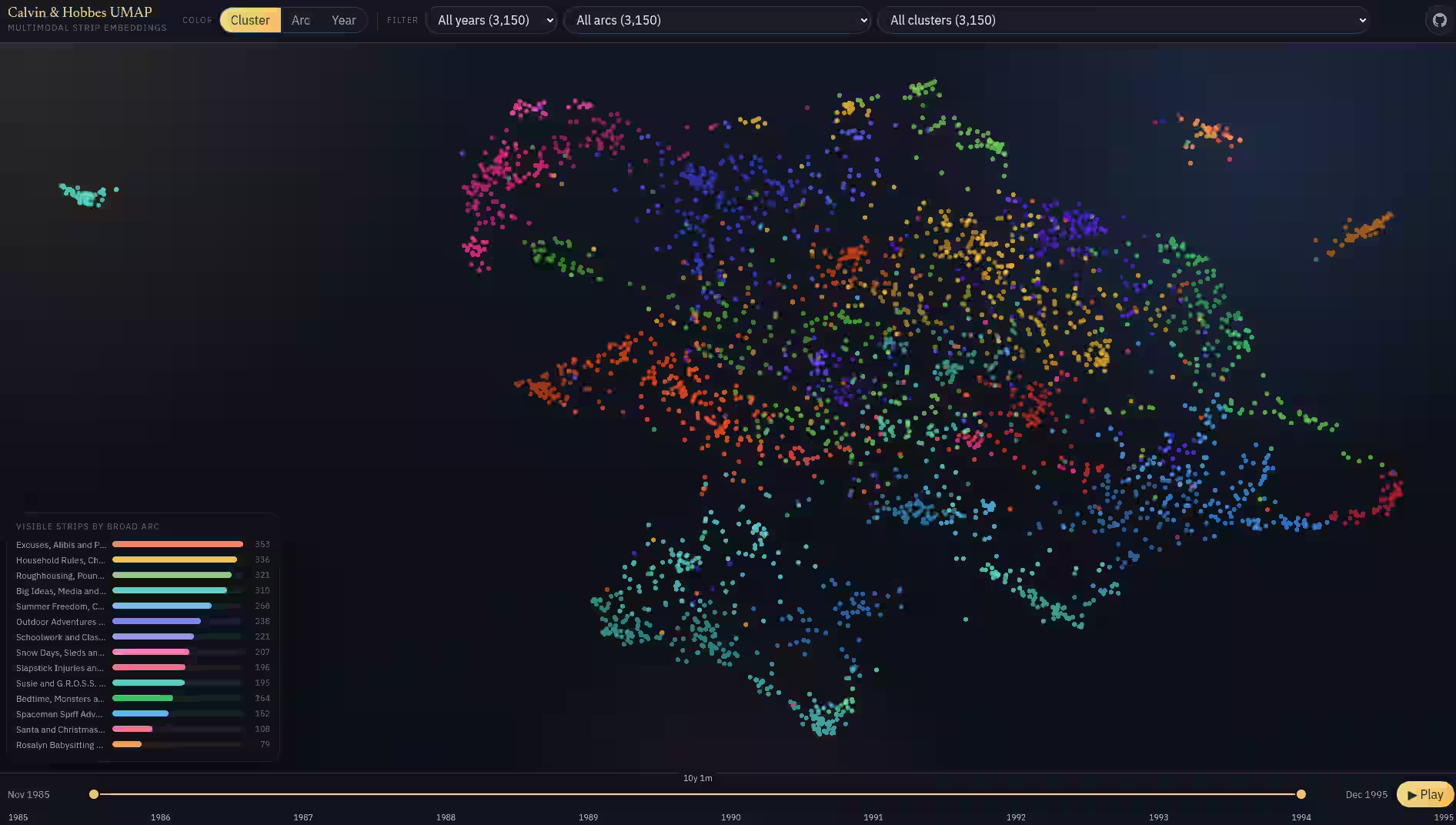The height and width of the screenshot is (825, 1456).
Task: Jump to 1990 on the timeline axis
Action: [730, 817]
